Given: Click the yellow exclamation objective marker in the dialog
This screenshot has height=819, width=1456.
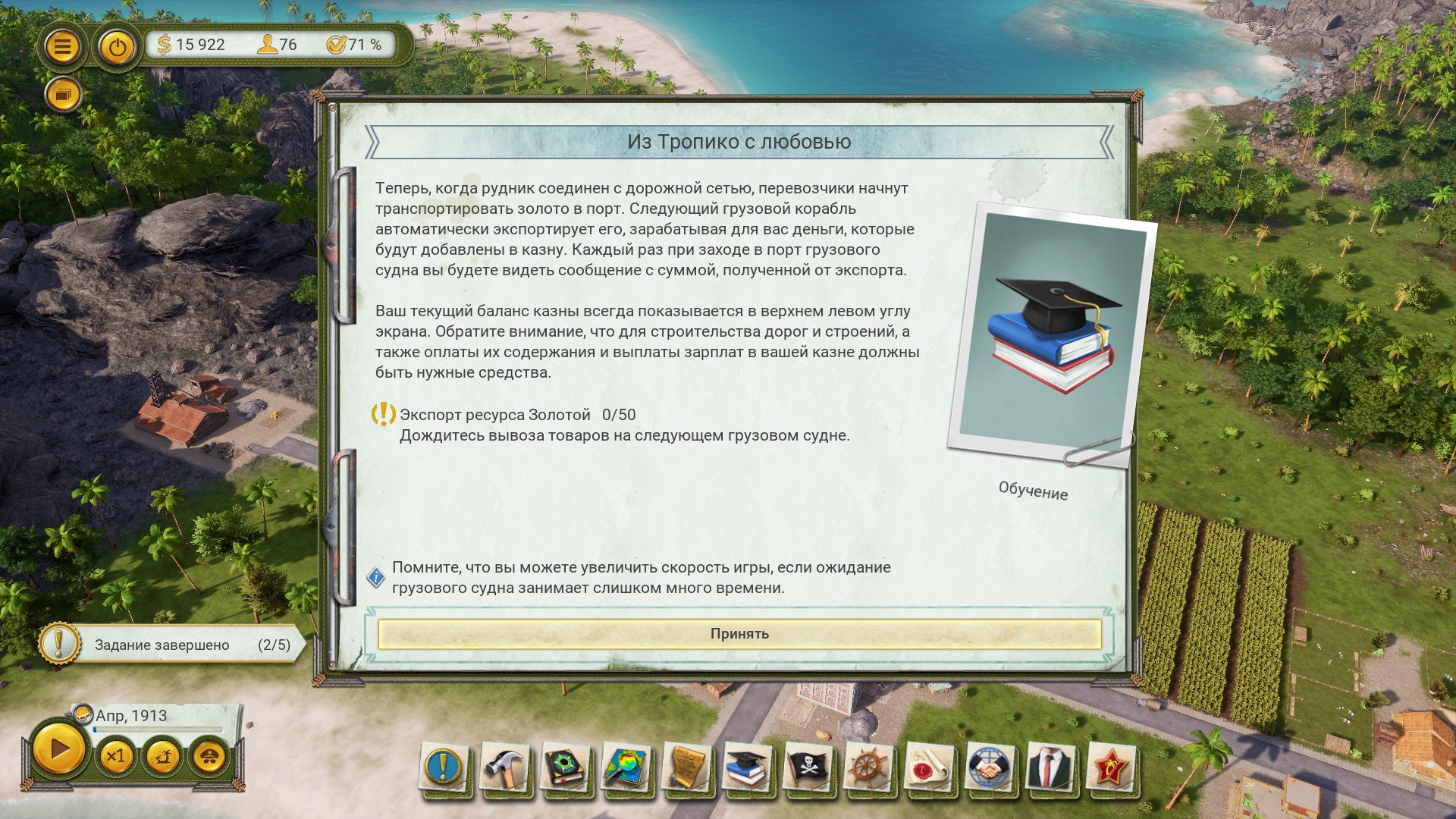Looking at the screenshot, I should (x=383, y=414).
